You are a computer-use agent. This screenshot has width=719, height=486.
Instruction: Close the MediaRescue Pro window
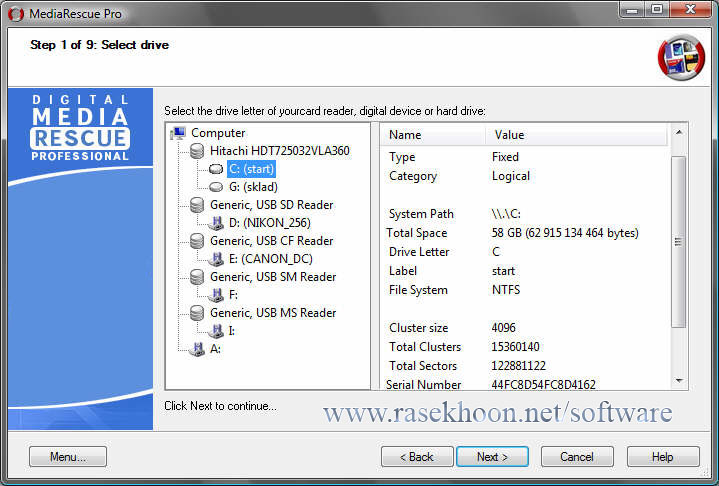[691, 10]
